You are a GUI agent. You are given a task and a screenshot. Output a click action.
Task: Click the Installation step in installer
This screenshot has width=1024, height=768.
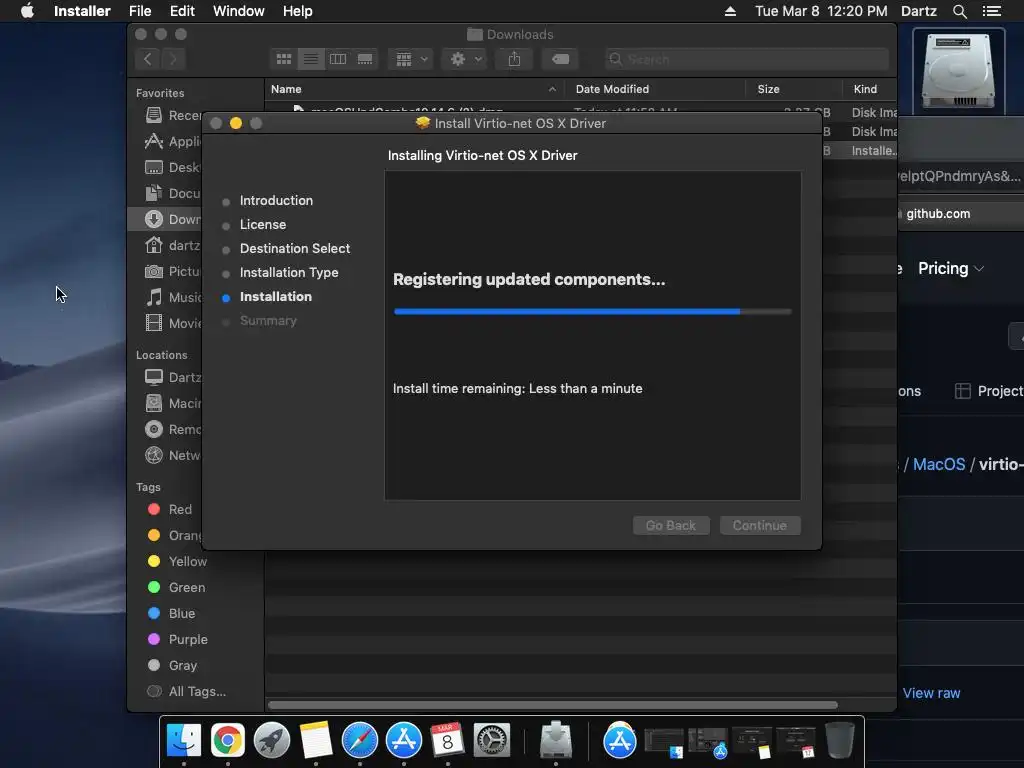(276, 296)
